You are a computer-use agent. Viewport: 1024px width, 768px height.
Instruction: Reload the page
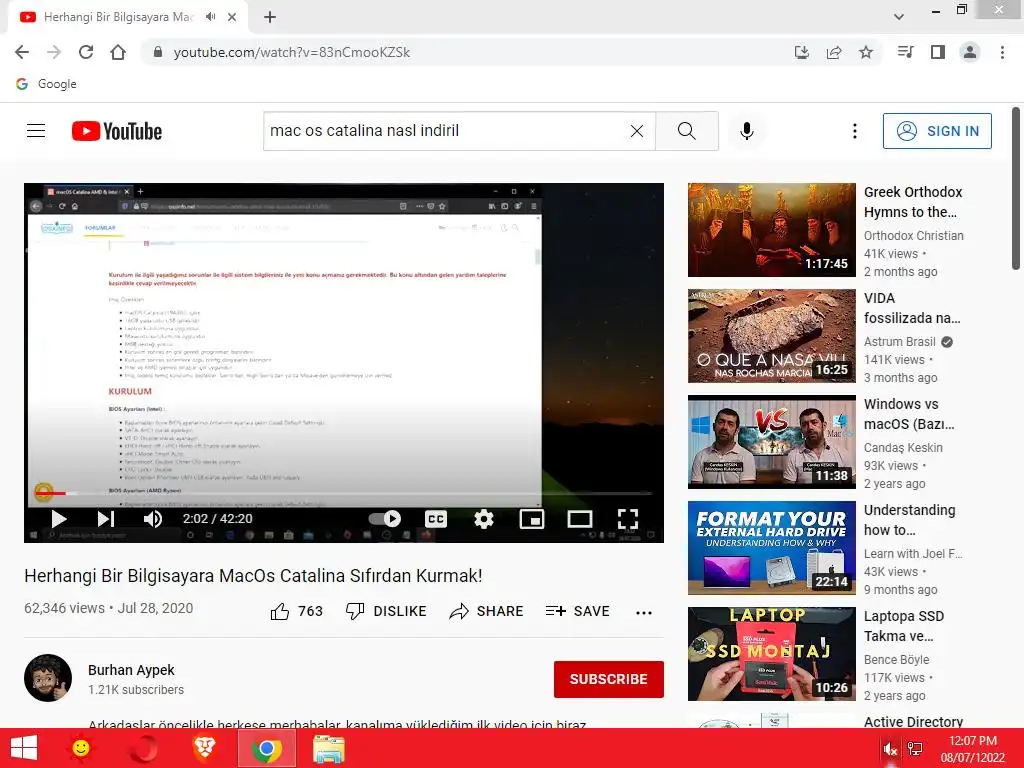click(86, 52)
